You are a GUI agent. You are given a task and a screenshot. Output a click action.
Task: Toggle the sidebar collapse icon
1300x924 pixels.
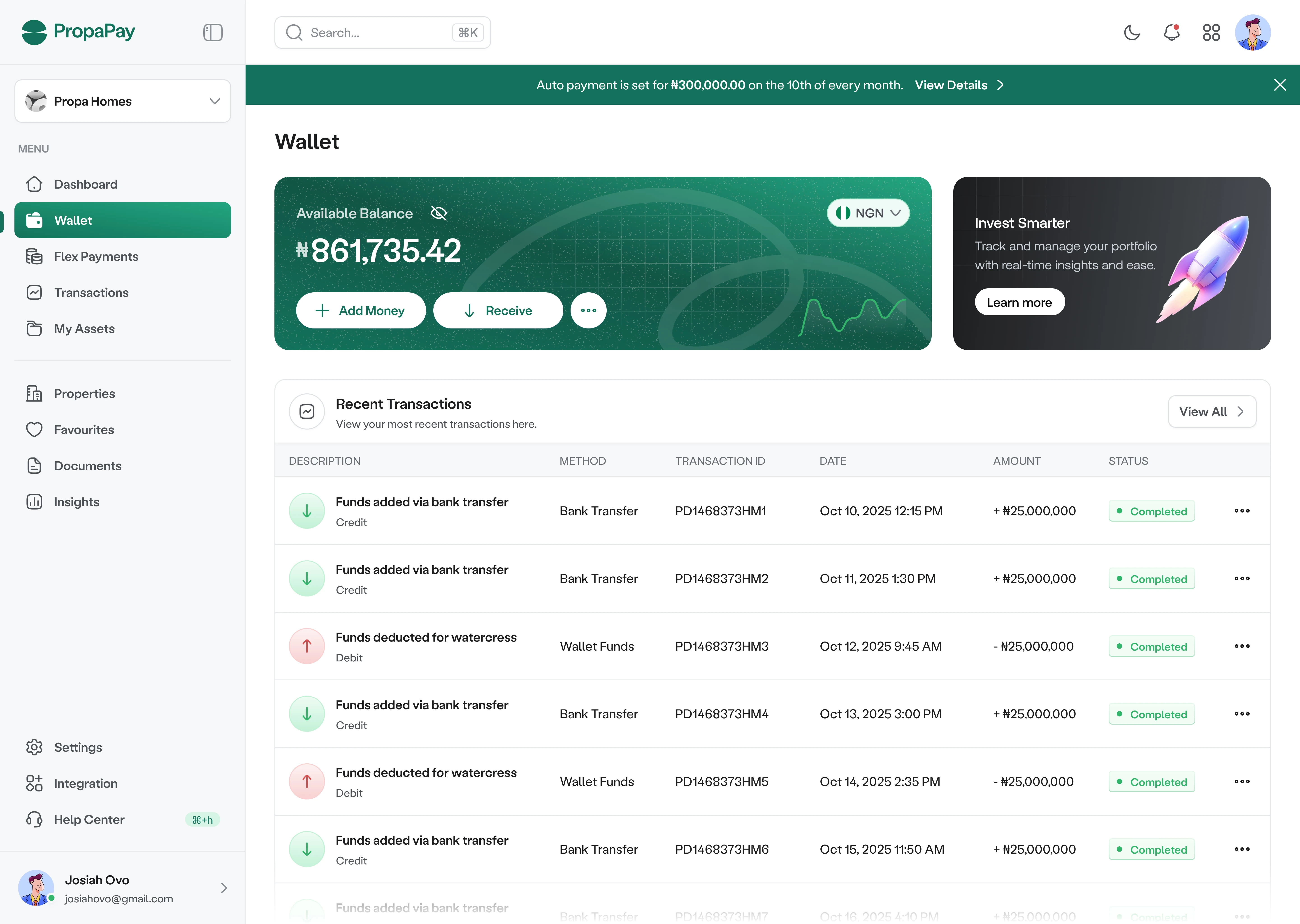point(212,32)
